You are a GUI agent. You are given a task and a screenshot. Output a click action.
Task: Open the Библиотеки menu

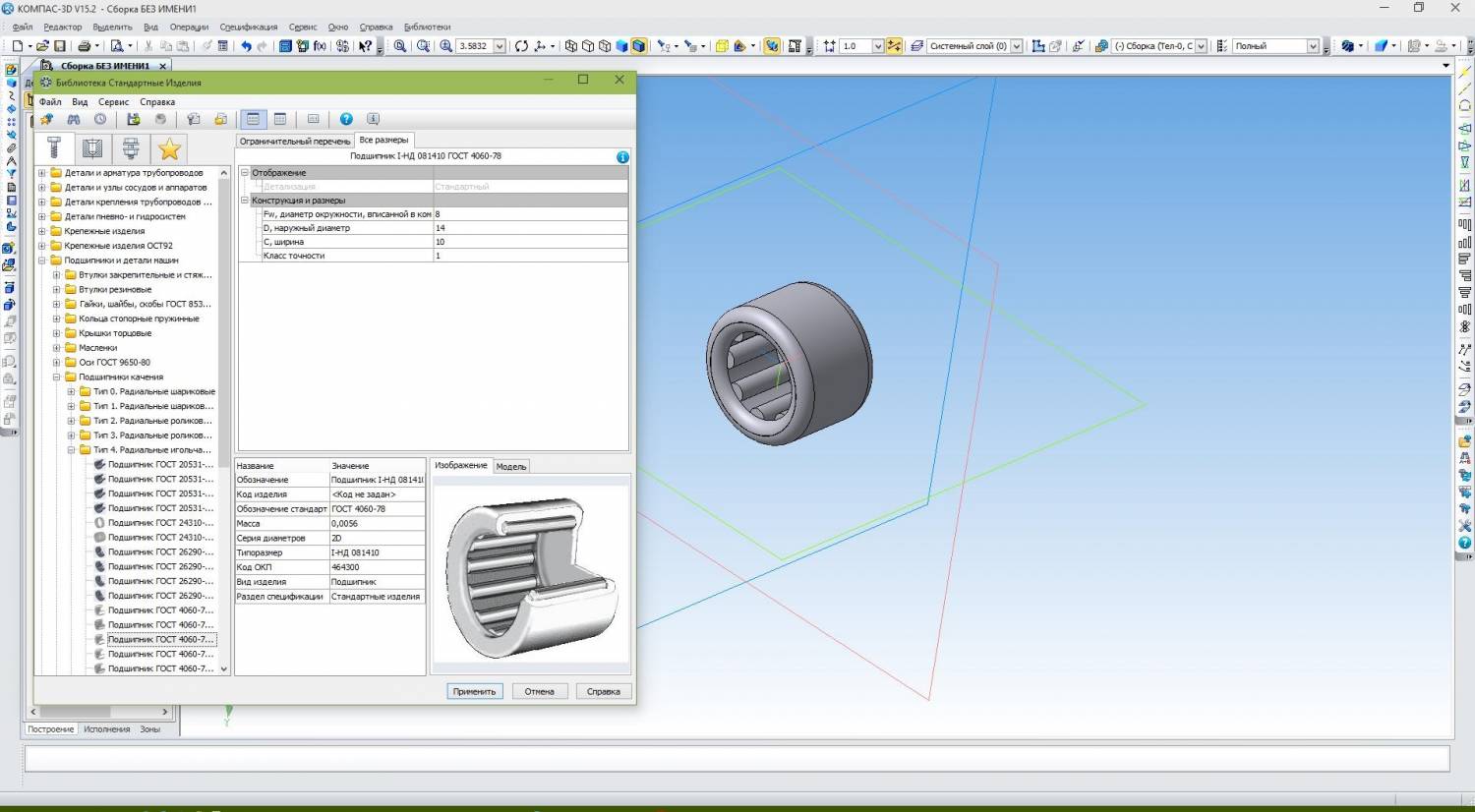427,27
